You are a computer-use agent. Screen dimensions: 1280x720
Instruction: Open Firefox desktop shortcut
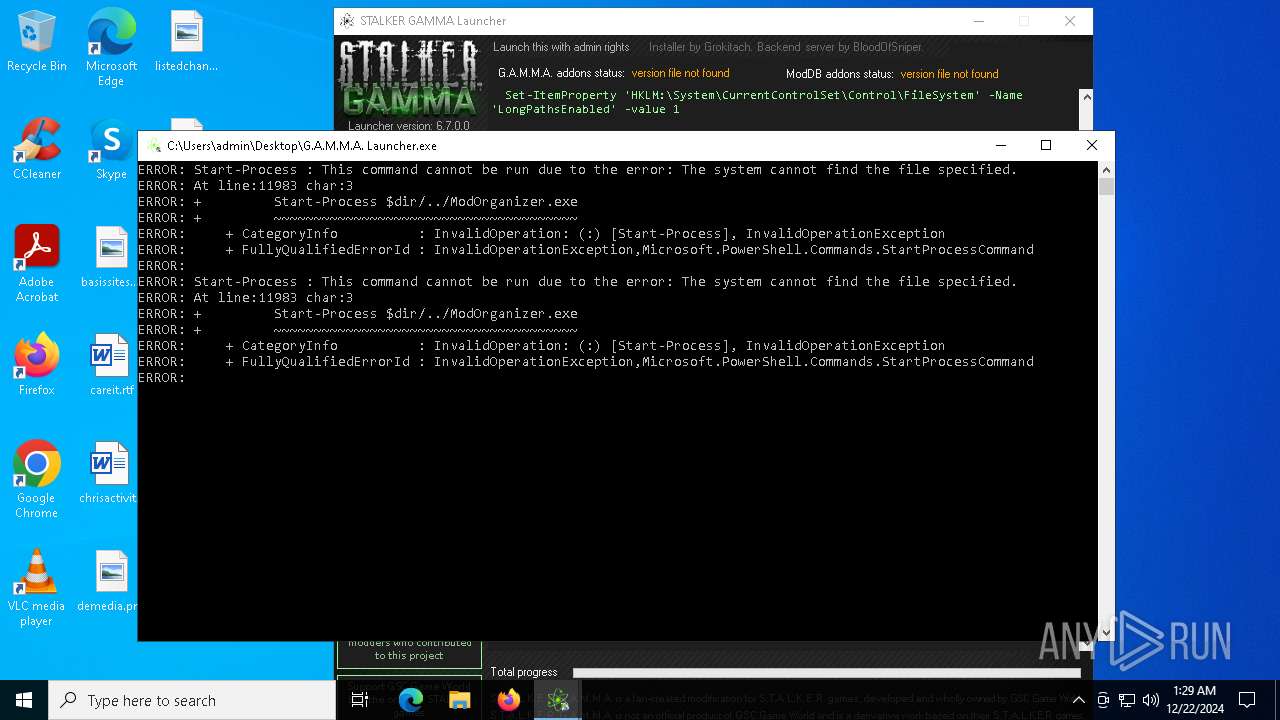coord(37,366)
